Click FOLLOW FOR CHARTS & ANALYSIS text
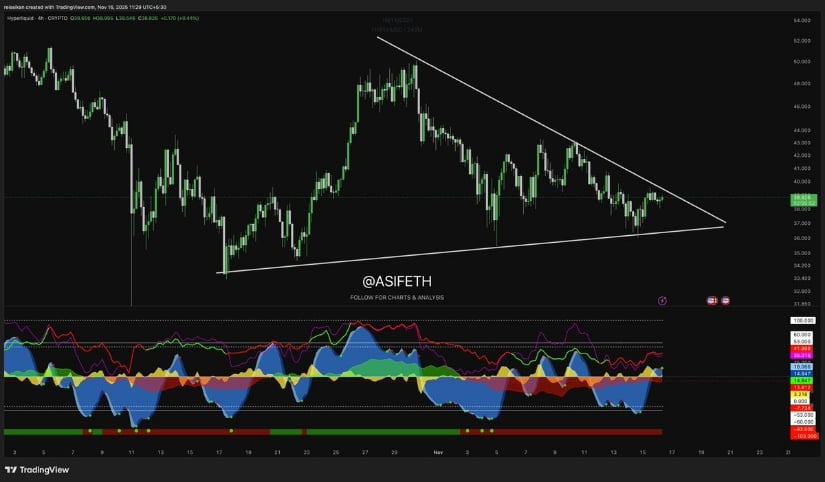Viewport: 825px width, 482px height. pyautogui.click(x=396, y=297)
